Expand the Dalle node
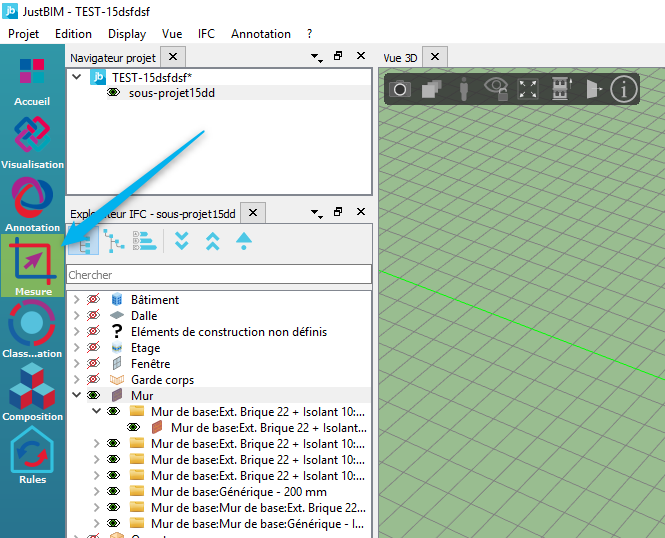Viewport: 665px width, 538px height. coord(77,315)
